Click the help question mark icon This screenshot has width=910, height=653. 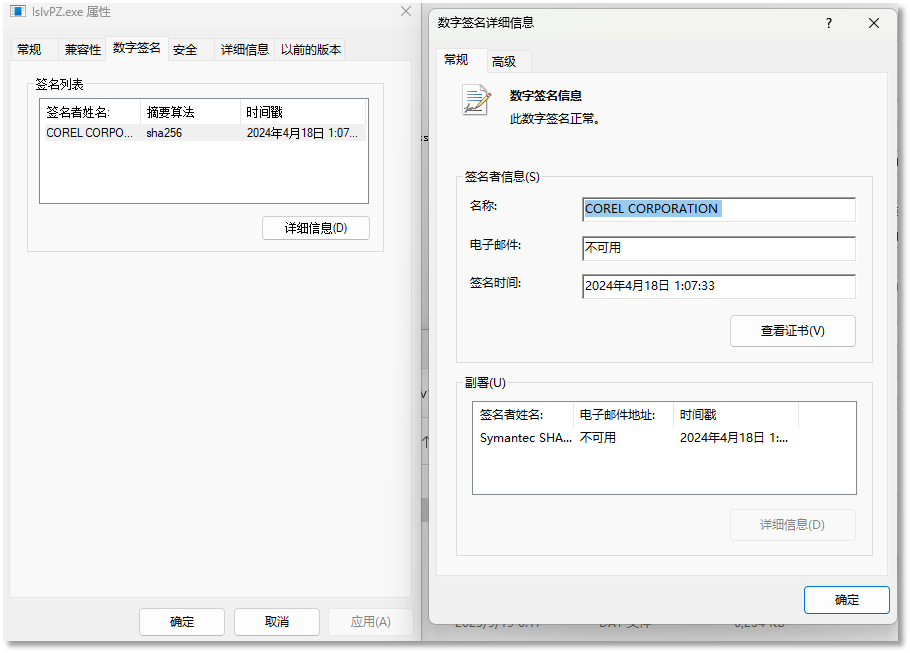tap(828, 22)
